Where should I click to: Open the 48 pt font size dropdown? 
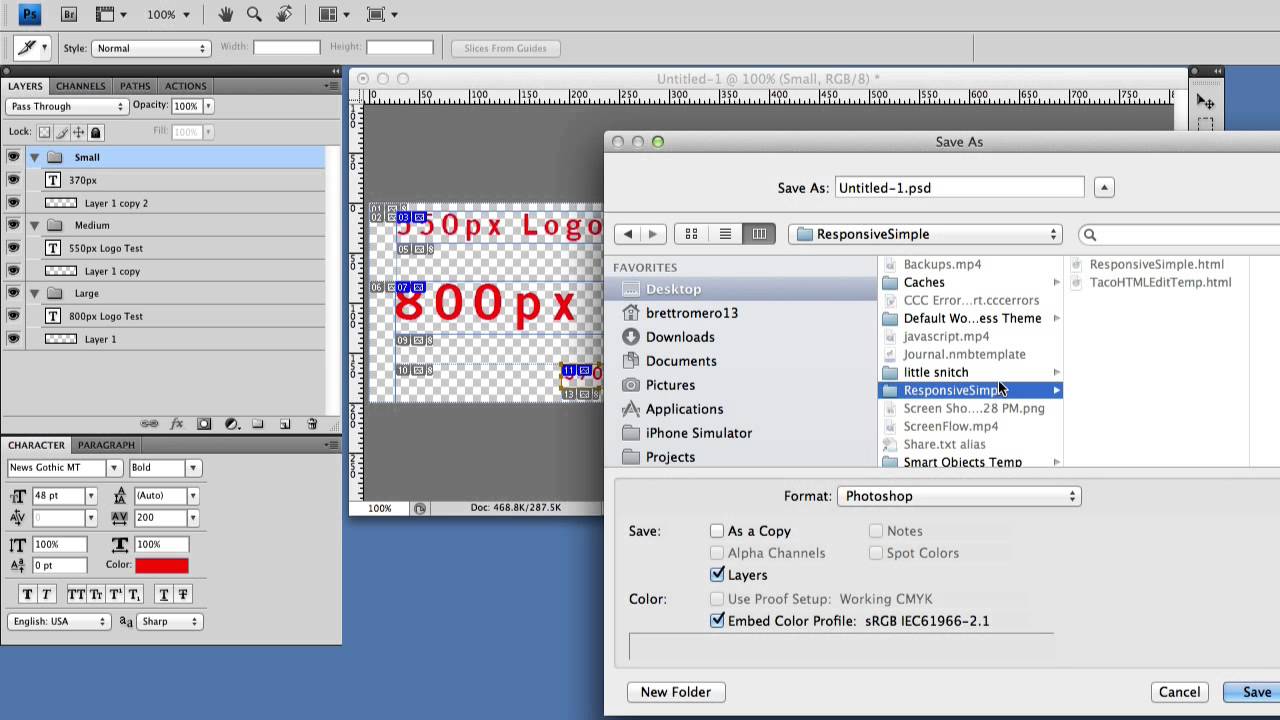(x=90, y=495)
